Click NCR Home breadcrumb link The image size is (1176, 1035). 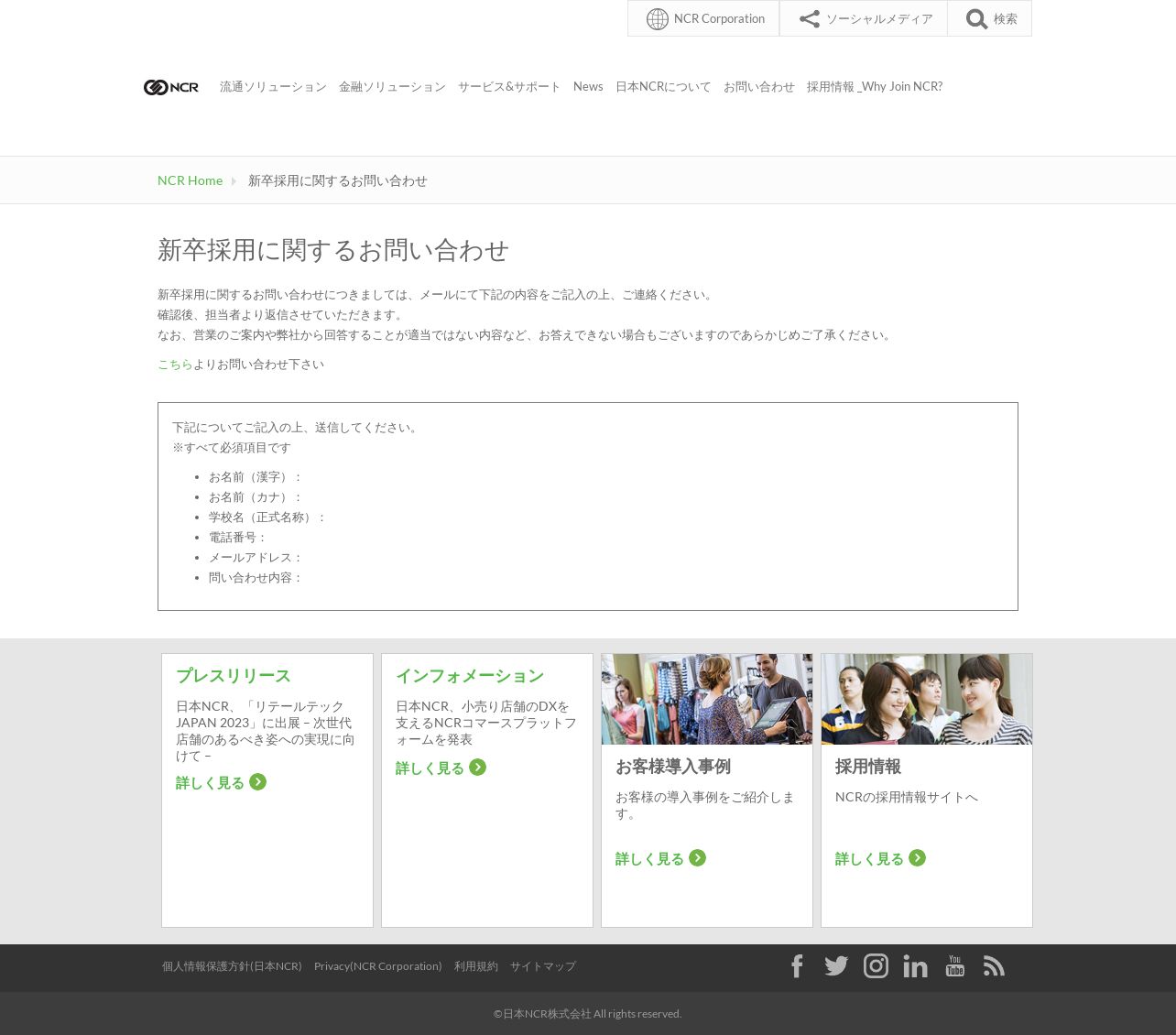(x=190, y=180)
